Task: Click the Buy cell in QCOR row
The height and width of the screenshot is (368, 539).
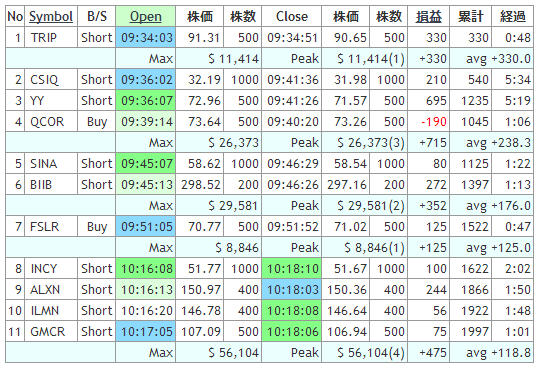Action: click(x=97, y=122)
